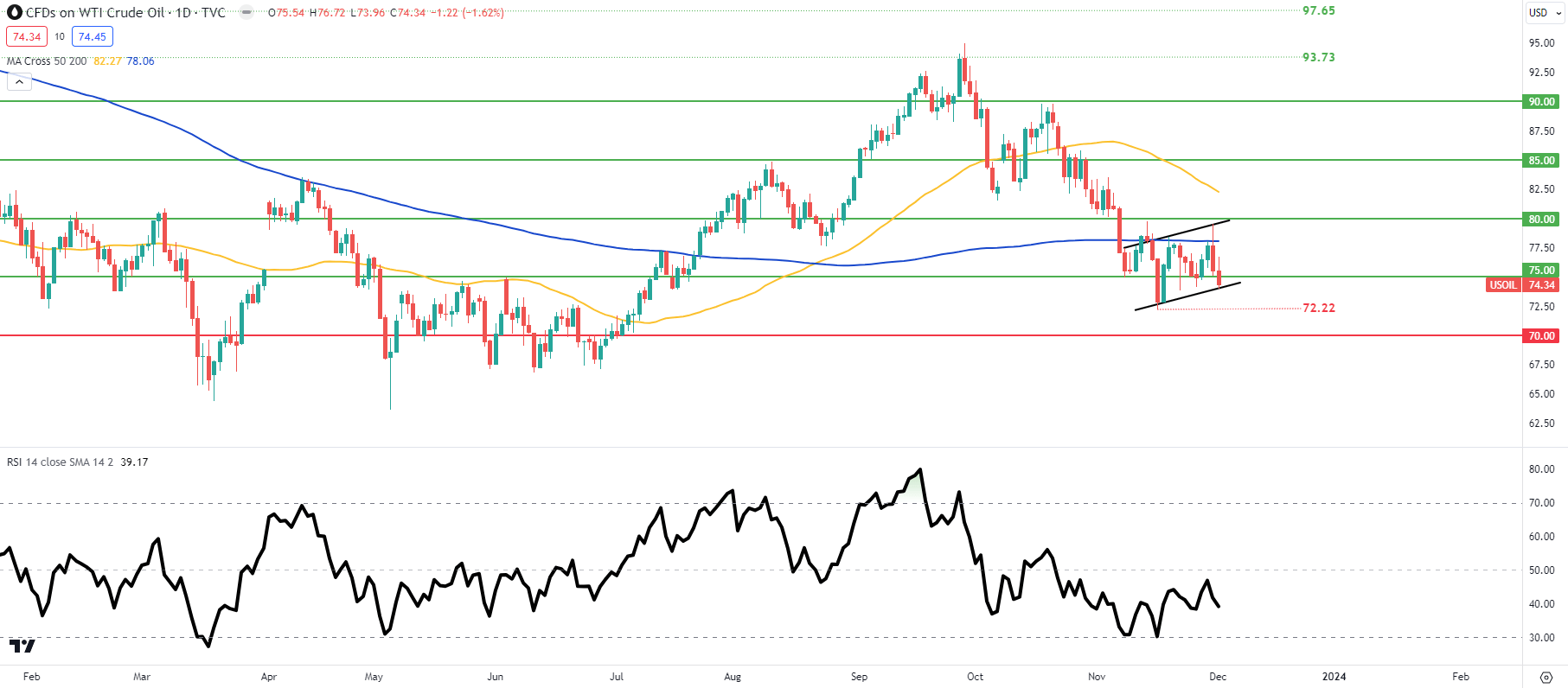
Task: Click the Jun label on time axis
Action: [x=496, y=677]
